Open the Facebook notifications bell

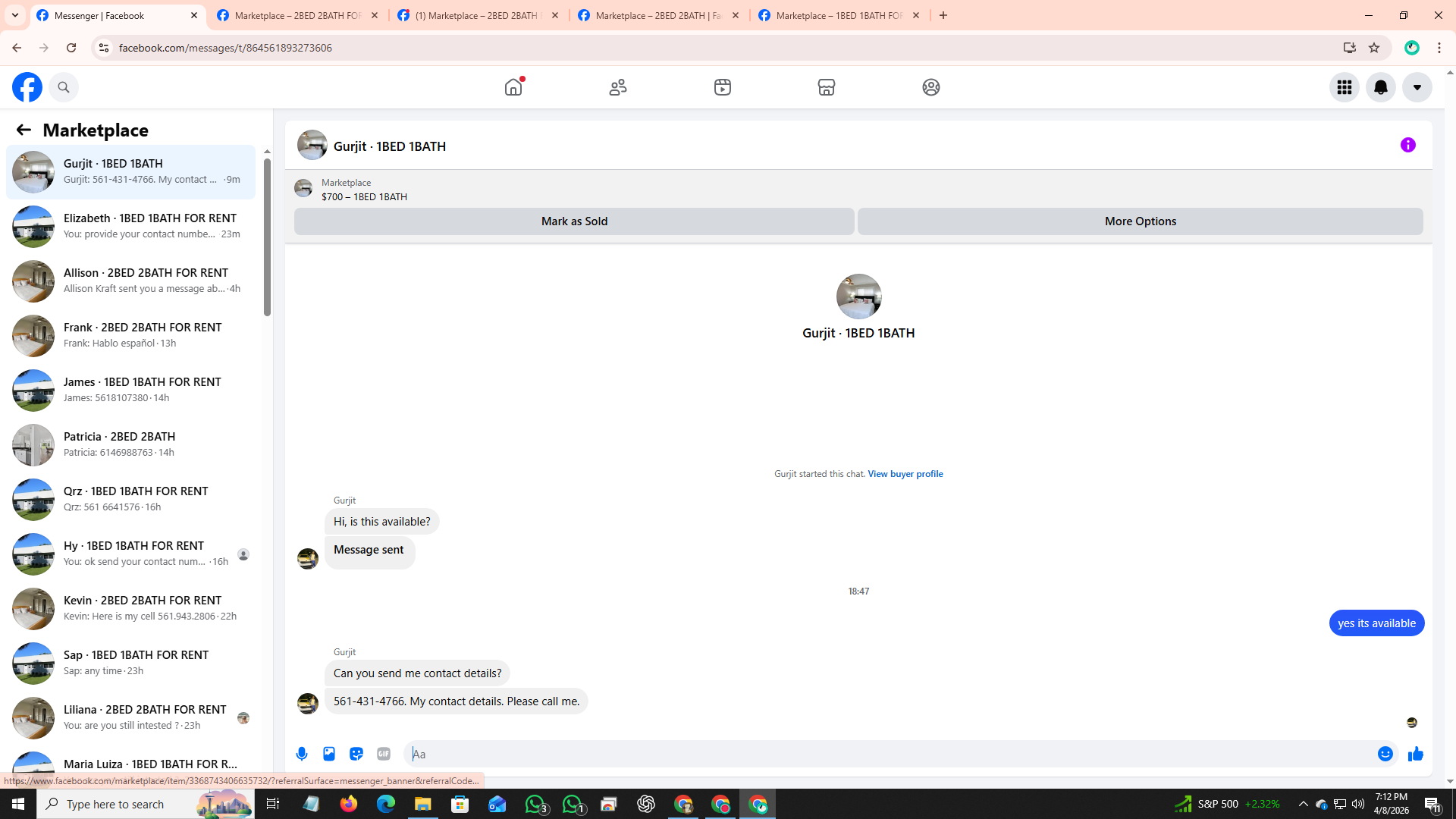1380,87
